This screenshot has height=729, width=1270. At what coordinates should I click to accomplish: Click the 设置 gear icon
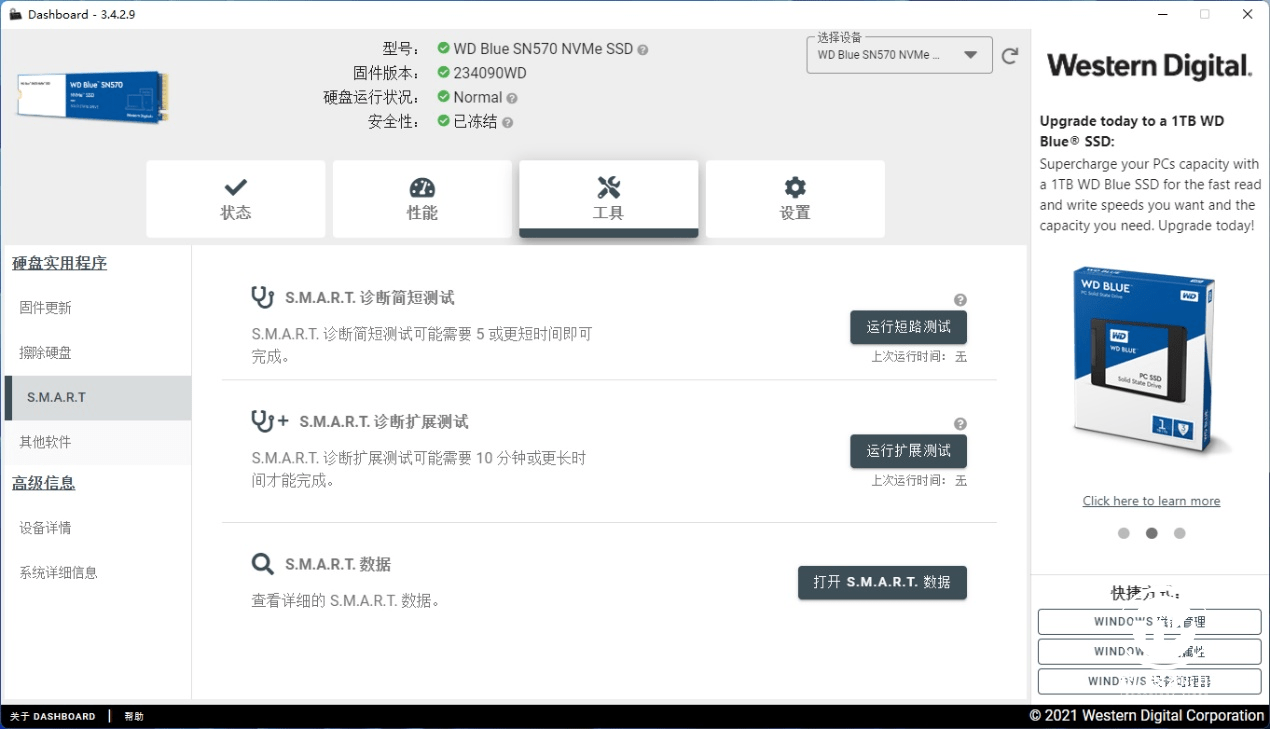click(x=795, y=186)
